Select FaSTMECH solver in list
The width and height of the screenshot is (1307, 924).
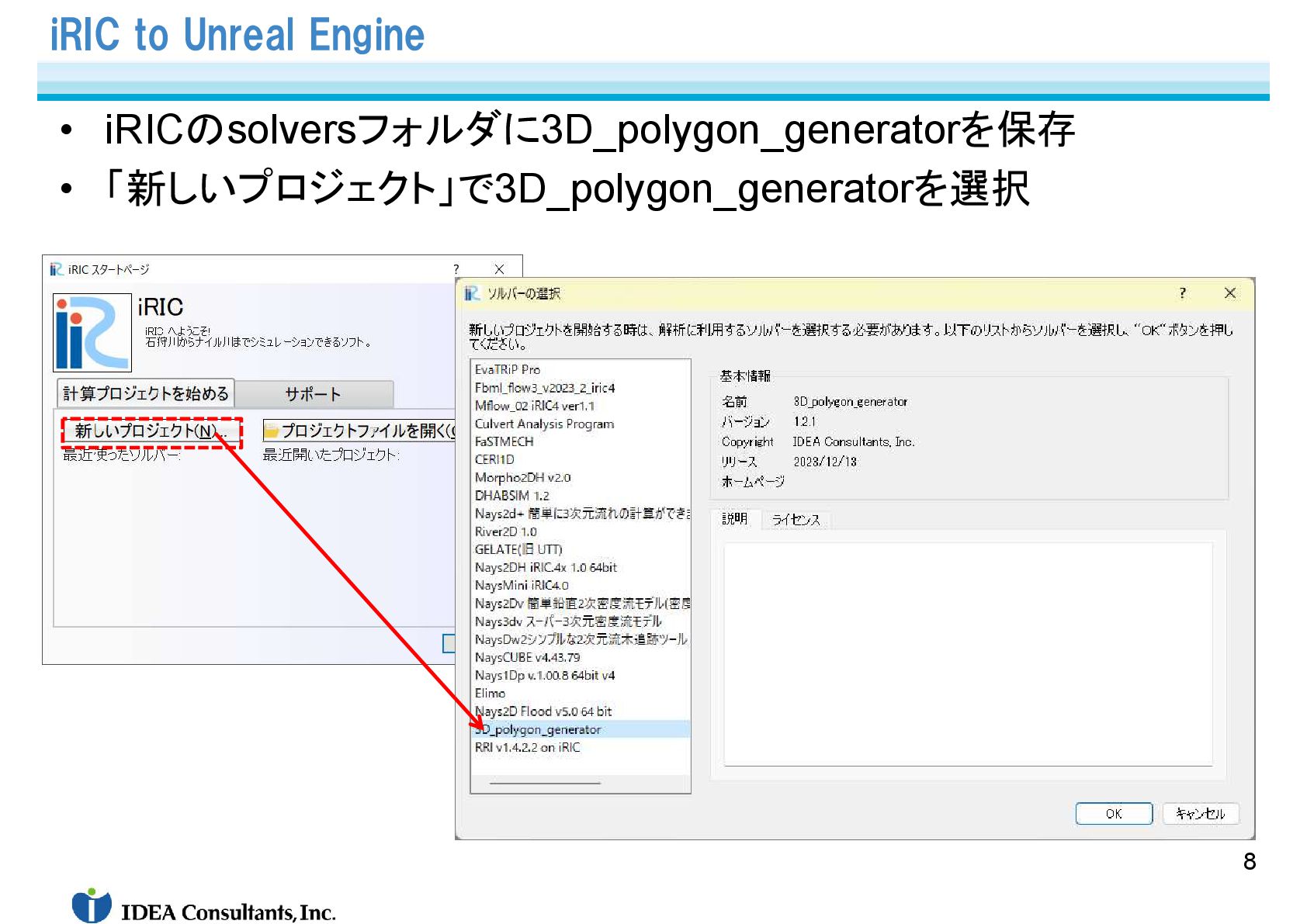[x=581, y=441]
